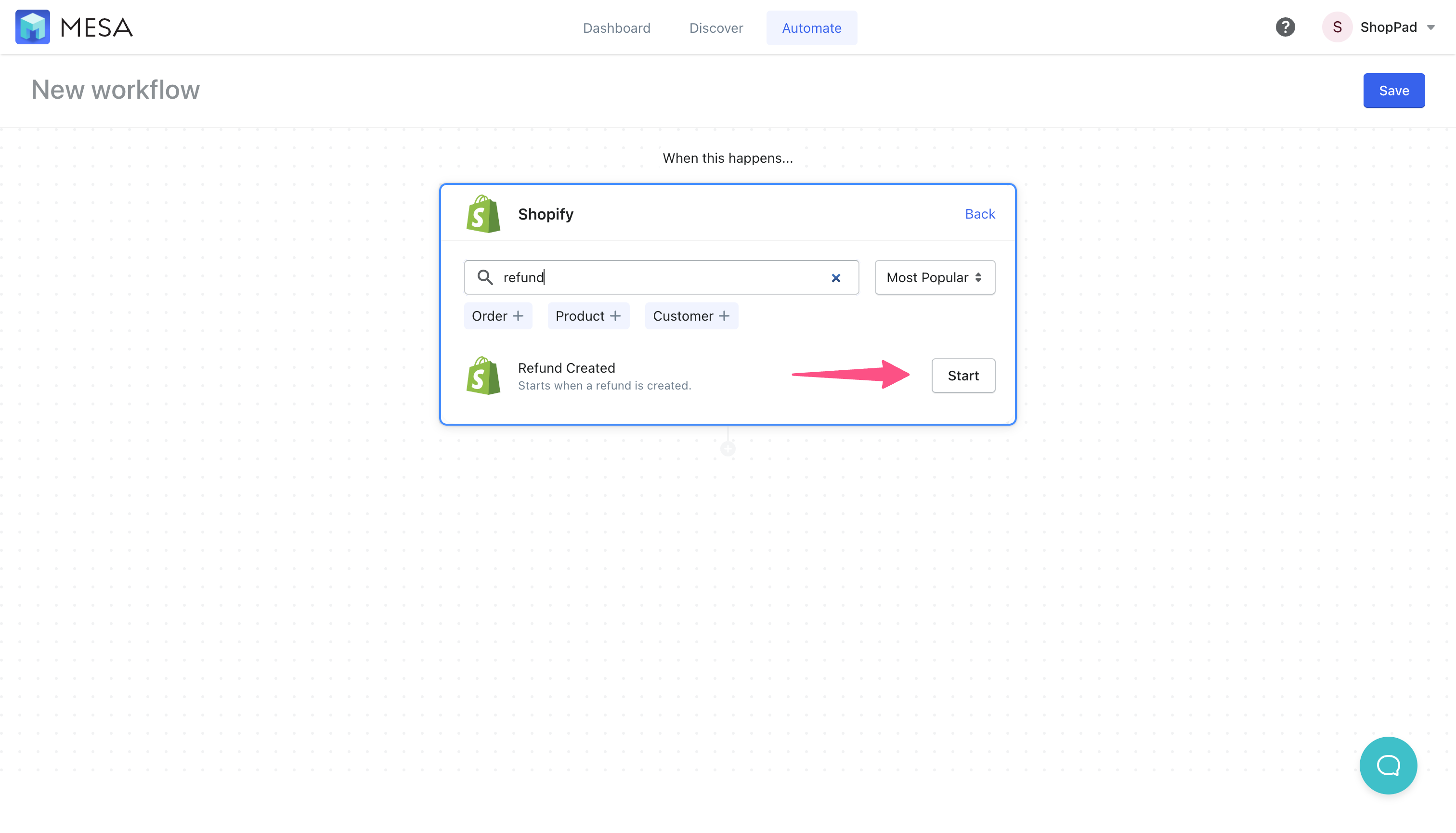
Task: Add the Customer filter tag
Action: pyautogui.click(x=691, y=316)
